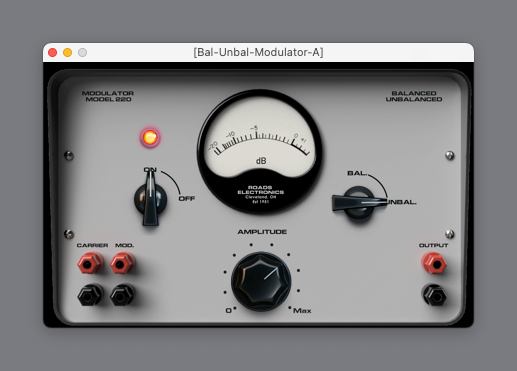Click the black Output ground jack

click(435, 295)
